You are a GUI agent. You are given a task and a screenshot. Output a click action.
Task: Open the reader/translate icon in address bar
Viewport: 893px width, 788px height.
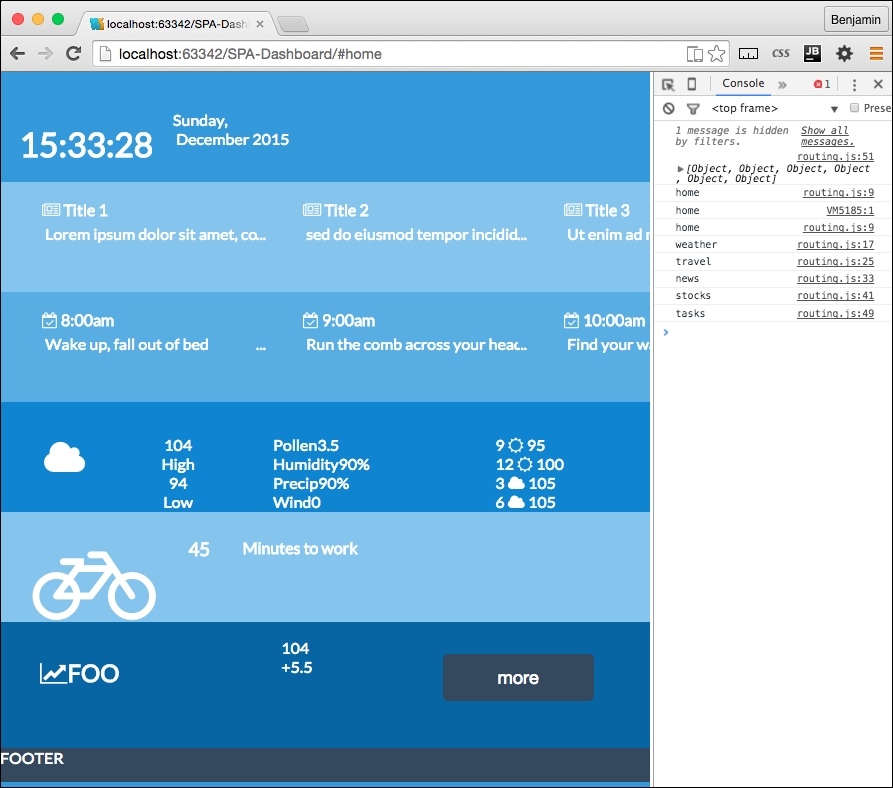(695, 54)
